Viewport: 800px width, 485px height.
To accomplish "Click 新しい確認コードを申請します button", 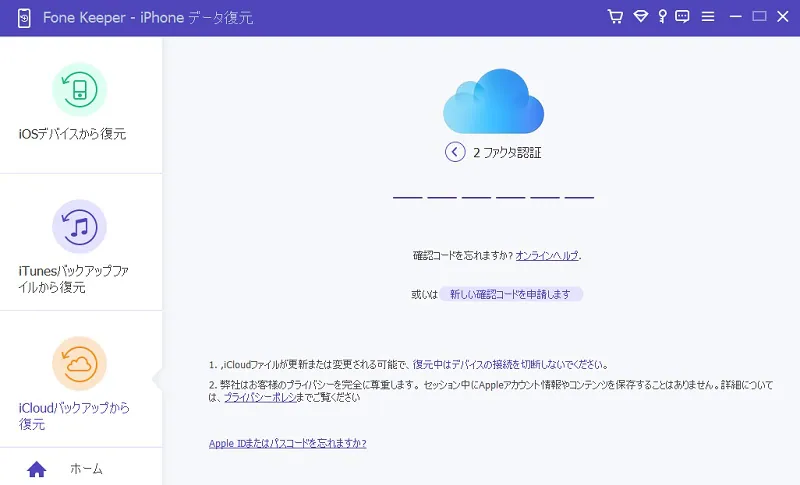I will (x=511, y=294).
